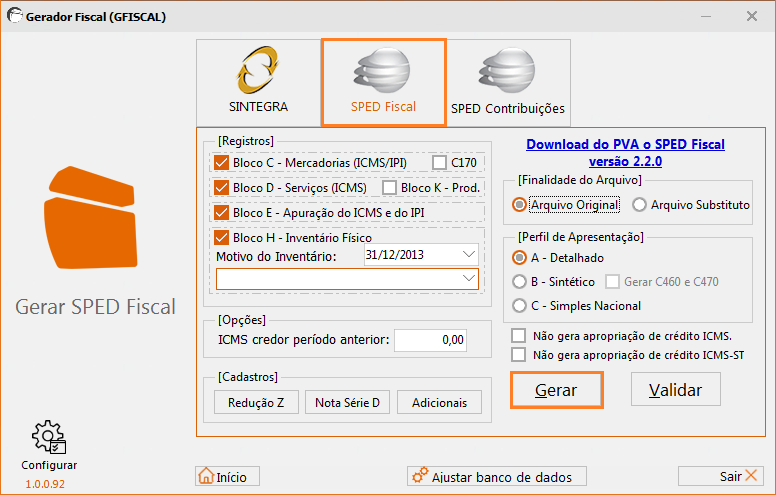776x495 pixels.
Task: Uncheck Bloco C - Mercadorias (ICMS/IPI)
Action: 221,162
